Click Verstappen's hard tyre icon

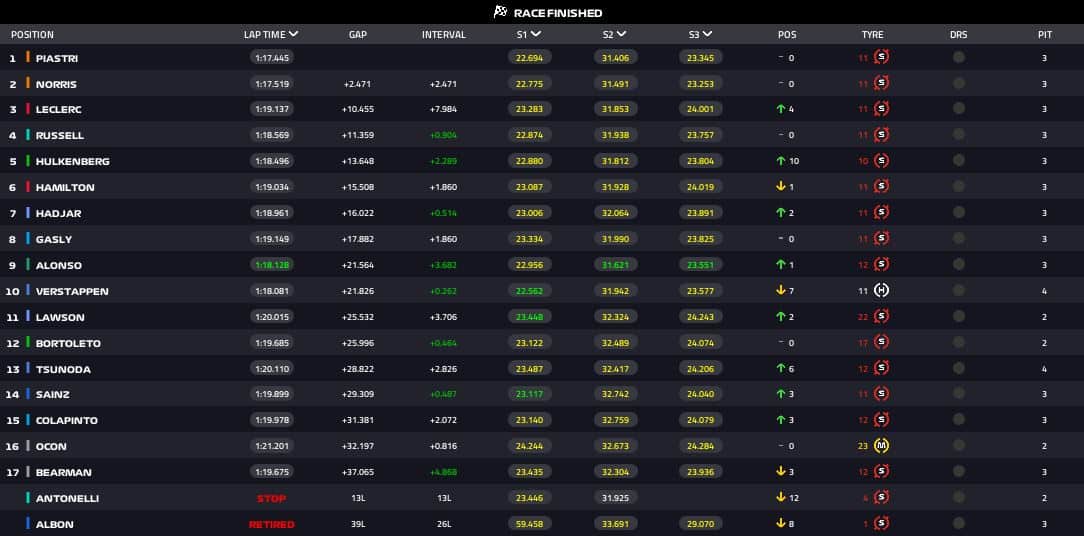point(881,290)
